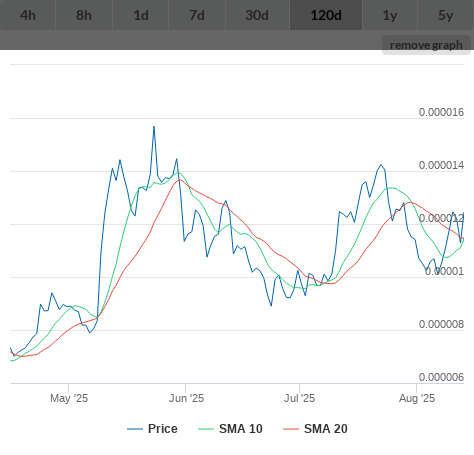Click the blue Price legend line marker

pos(135,429)
